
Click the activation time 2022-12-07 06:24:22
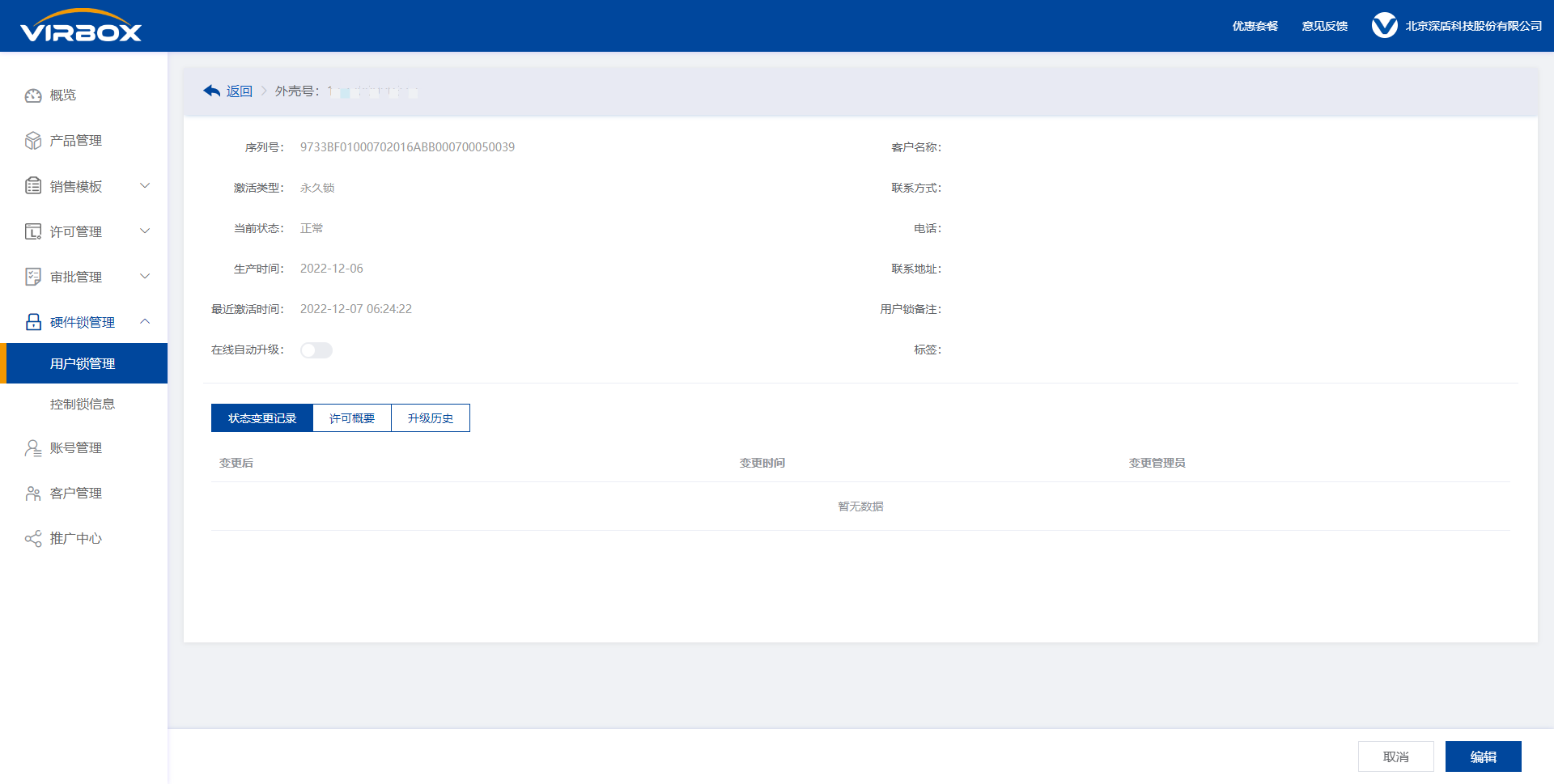click(356, 309)
